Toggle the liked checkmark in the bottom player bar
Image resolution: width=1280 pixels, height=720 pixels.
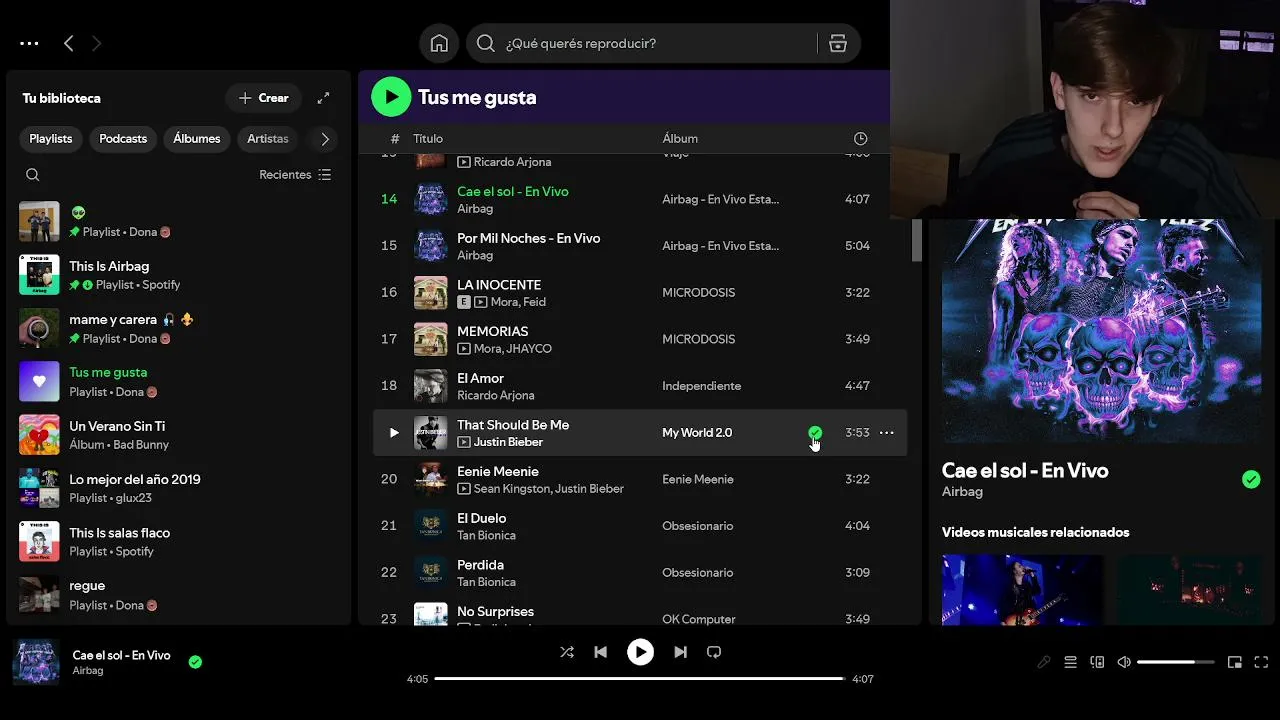(195, 662)
